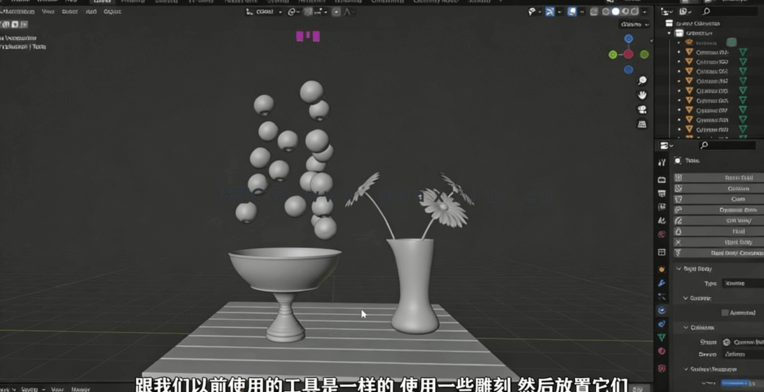The image size is (764, 392).
Task: Open the View Layer properties tab
Action: tap(661, 207)
